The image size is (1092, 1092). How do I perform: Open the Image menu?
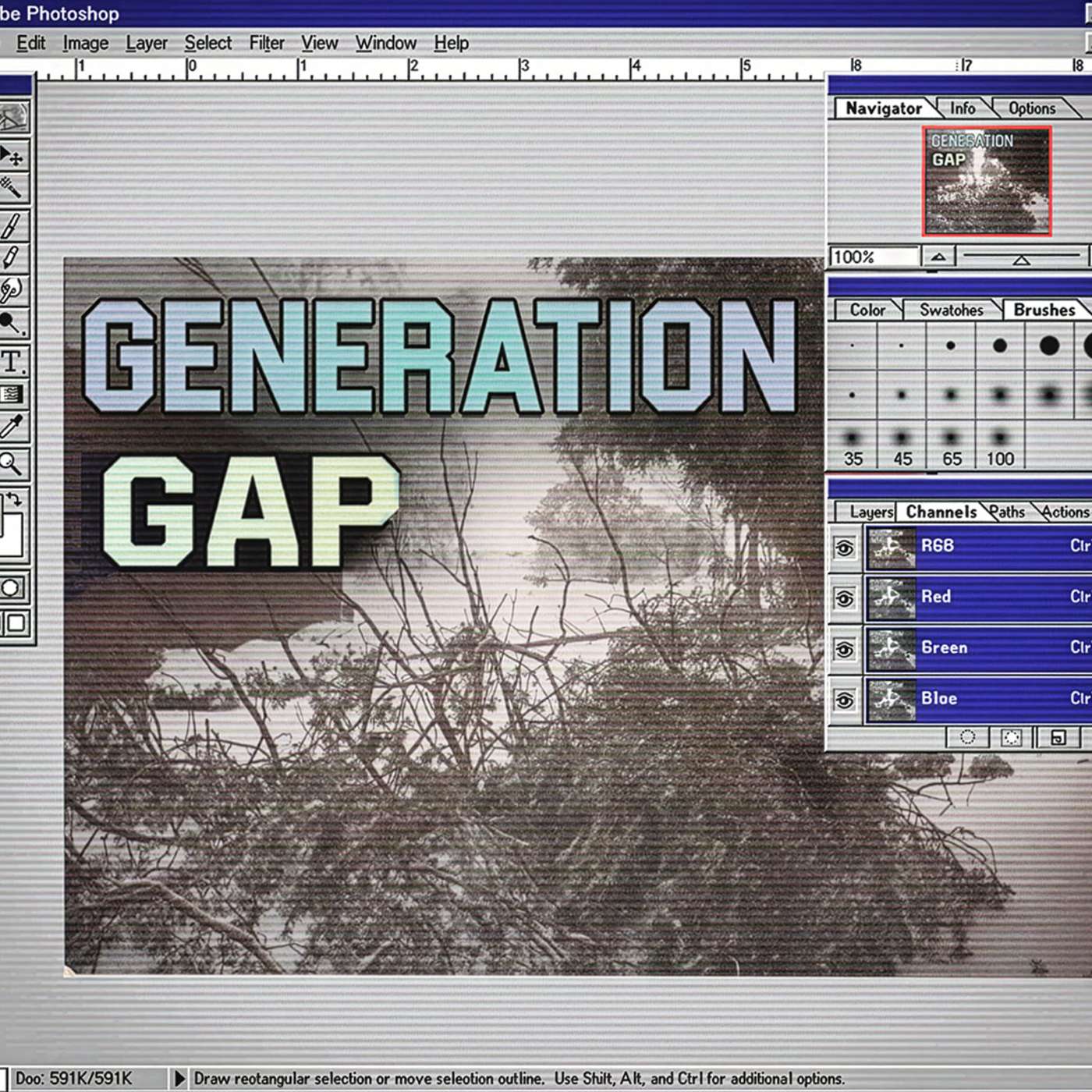point(85,43)
